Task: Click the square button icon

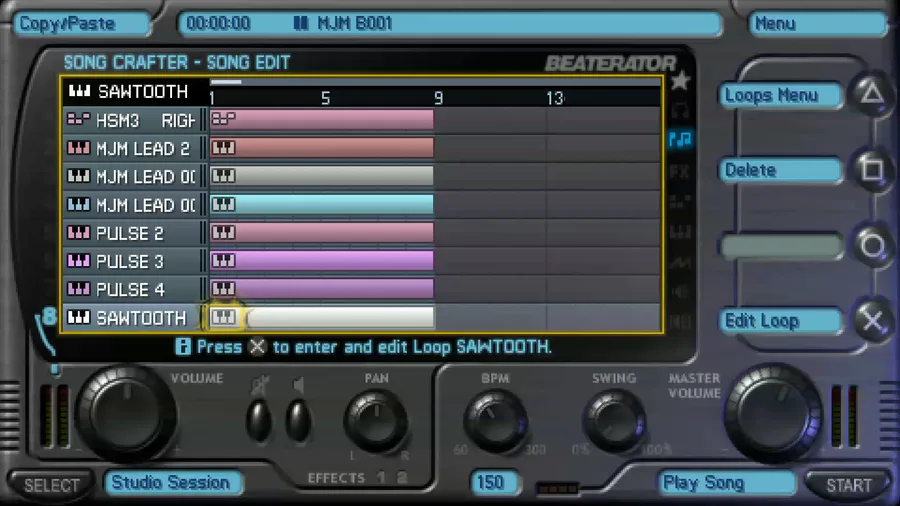Action: (872, 169)
